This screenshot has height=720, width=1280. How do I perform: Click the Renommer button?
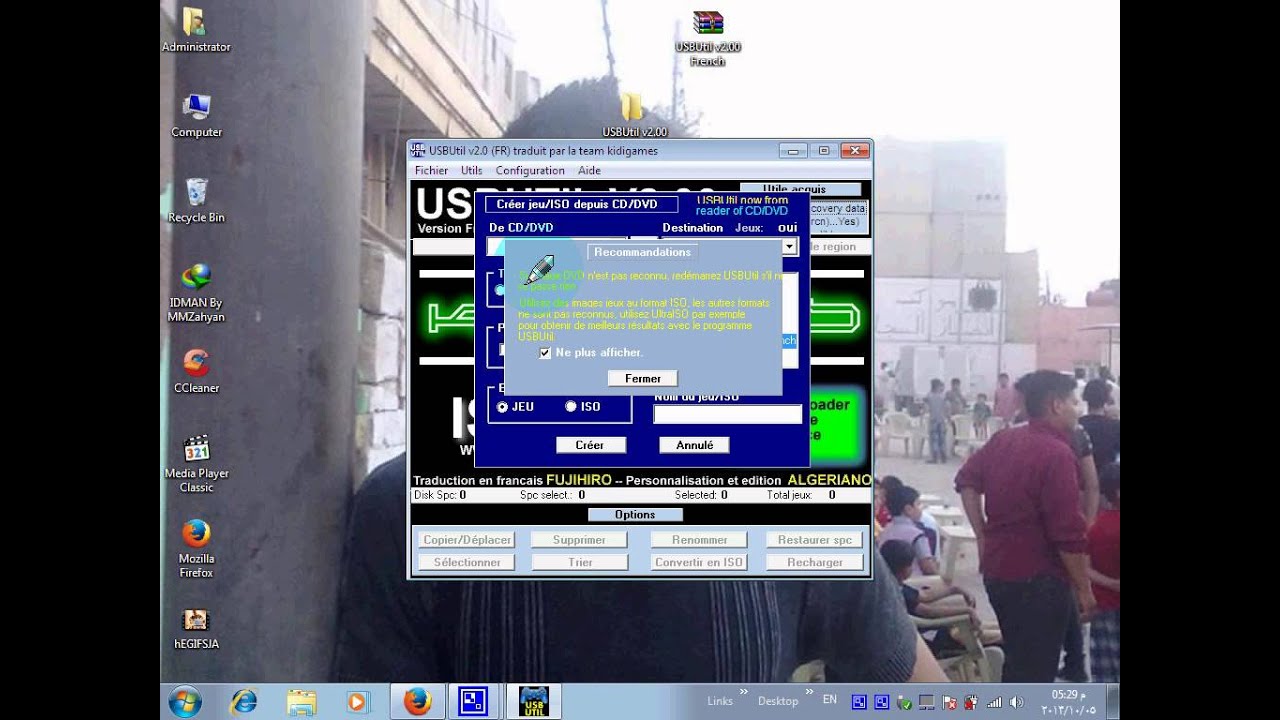700,540
